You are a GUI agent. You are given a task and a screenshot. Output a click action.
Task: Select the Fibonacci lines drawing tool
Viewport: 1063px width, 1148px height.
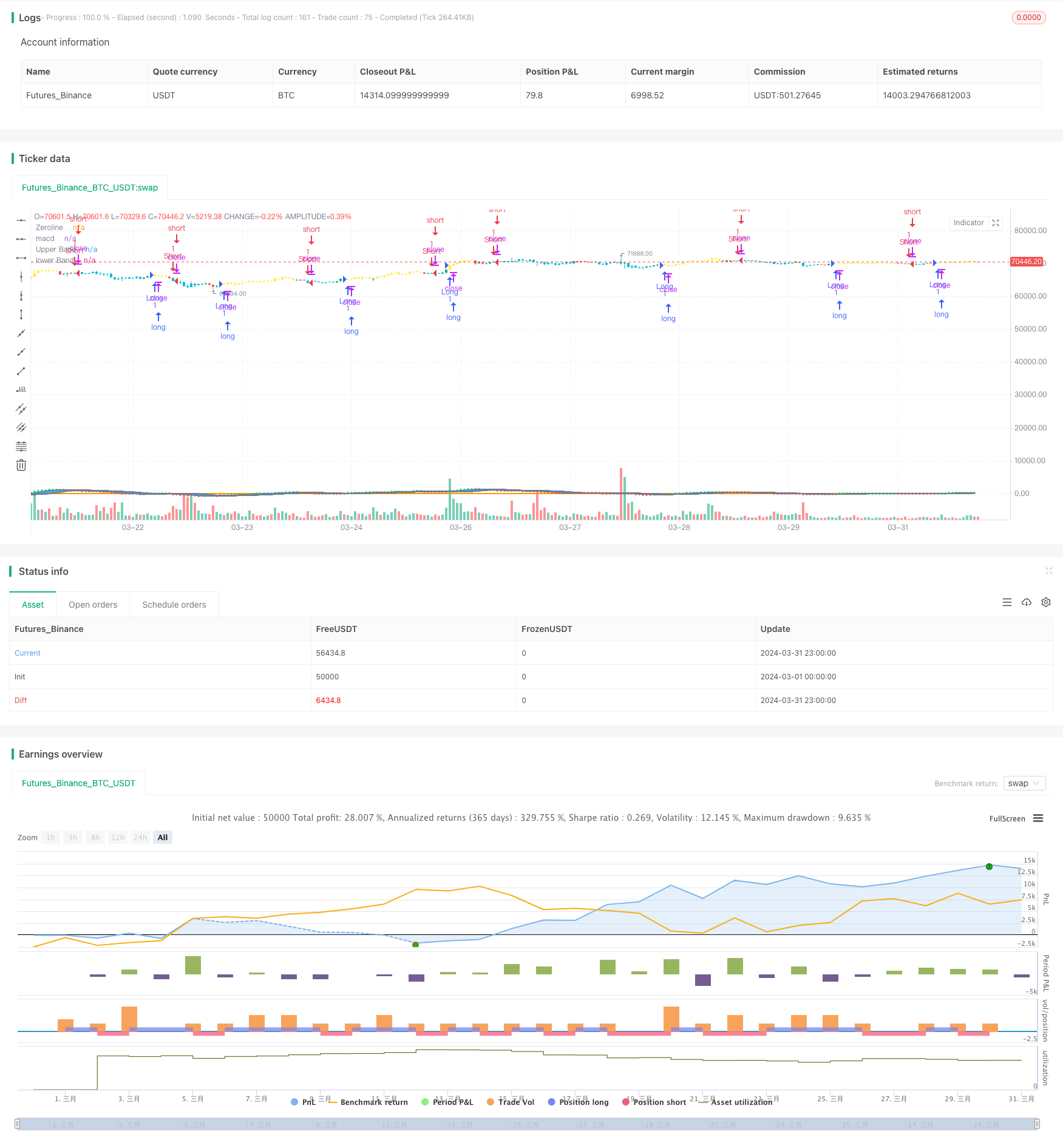point(21,446)
